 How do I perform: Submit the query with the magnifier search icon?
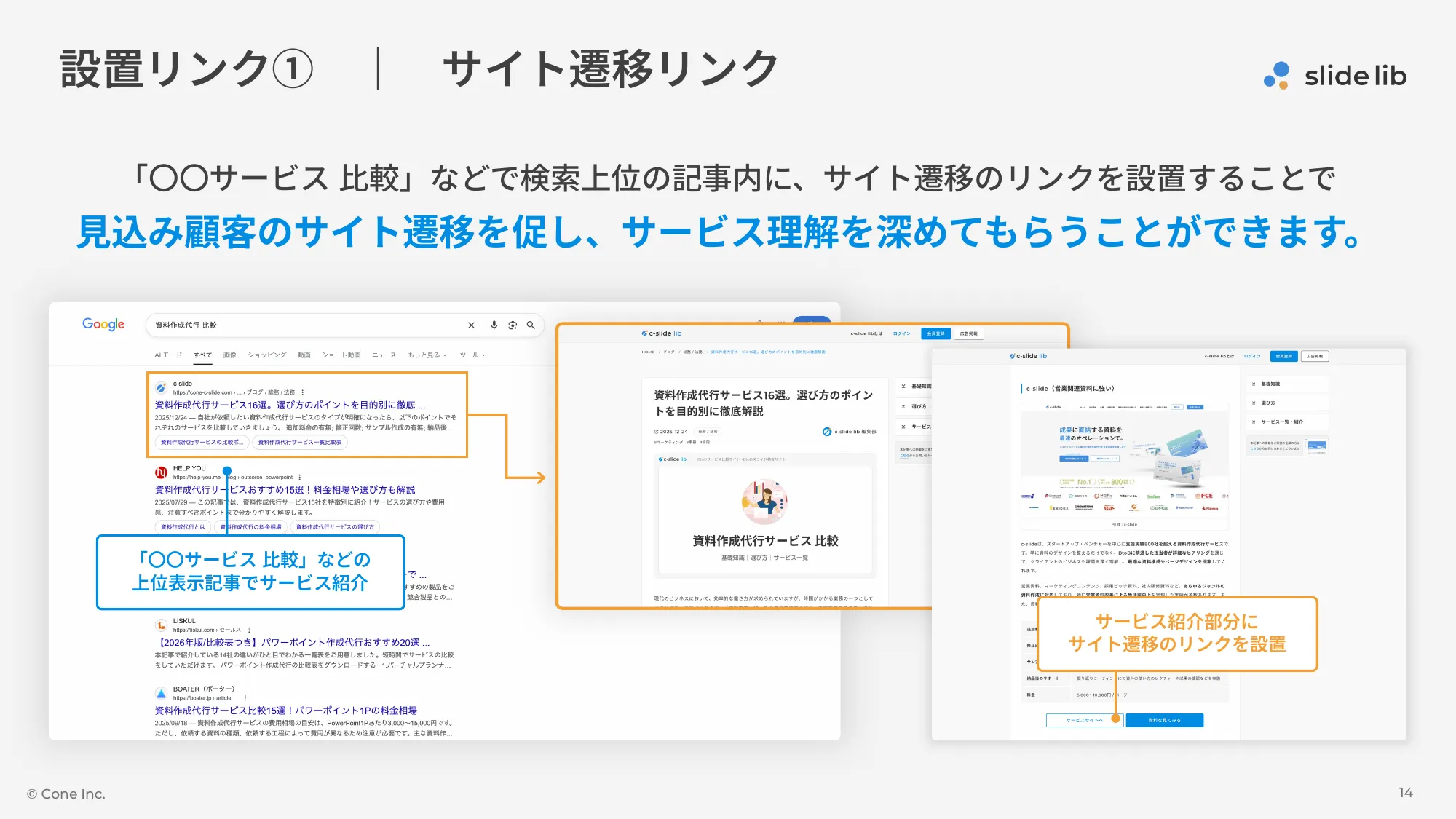[x=531, y=325]
